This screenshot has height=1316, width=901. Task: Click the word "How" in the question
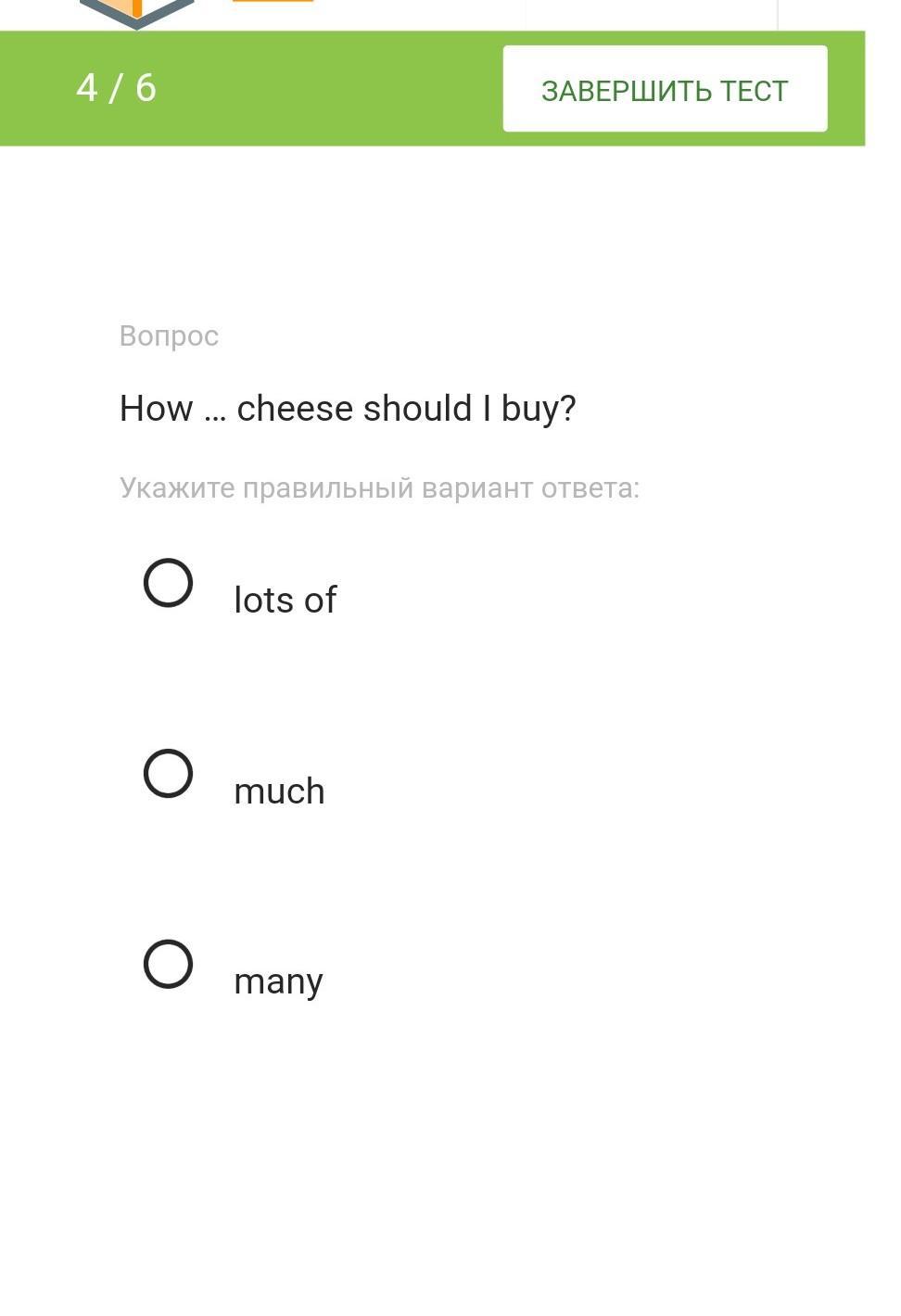click(x=156, y=409)
